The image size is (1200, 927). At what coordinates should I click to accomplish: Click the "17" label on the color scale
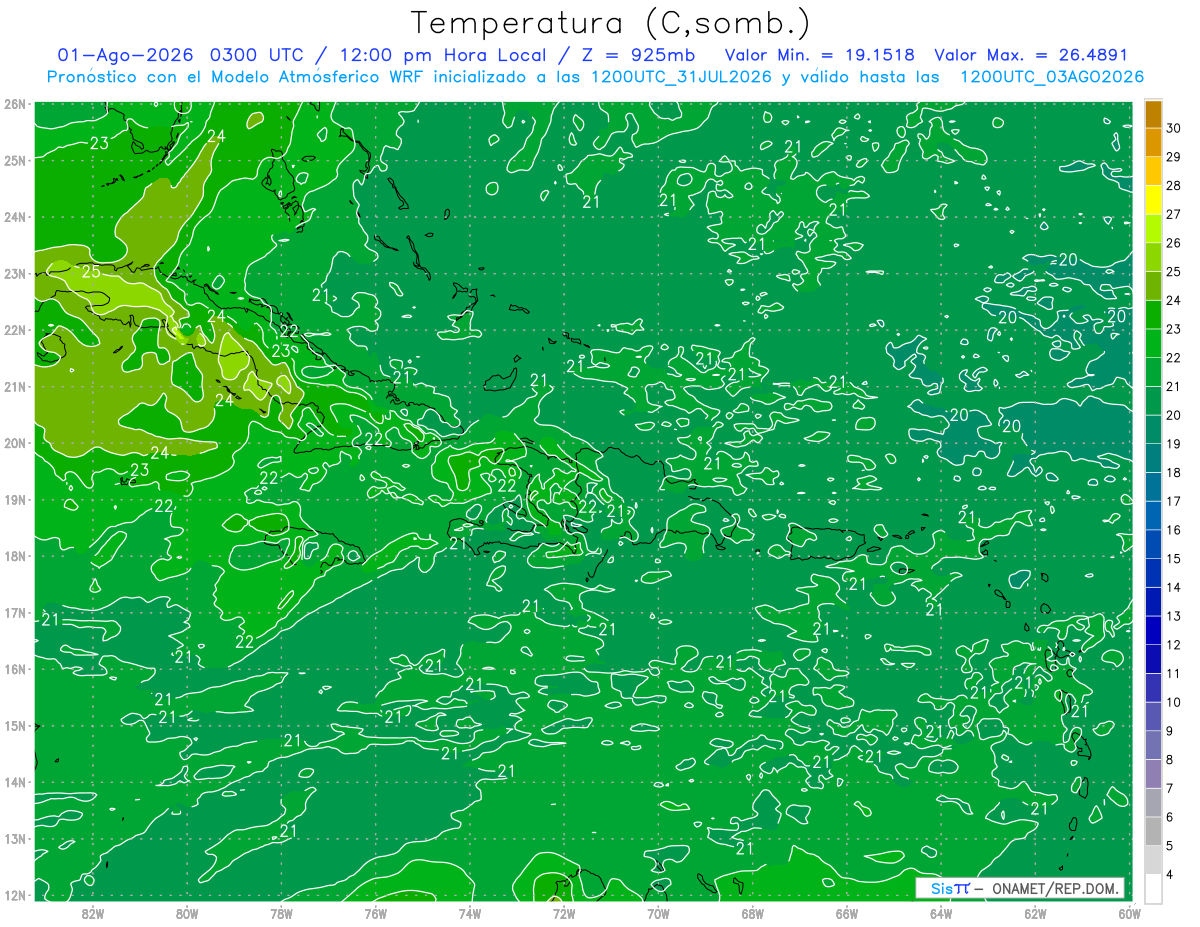click(x=1174, y=501)
